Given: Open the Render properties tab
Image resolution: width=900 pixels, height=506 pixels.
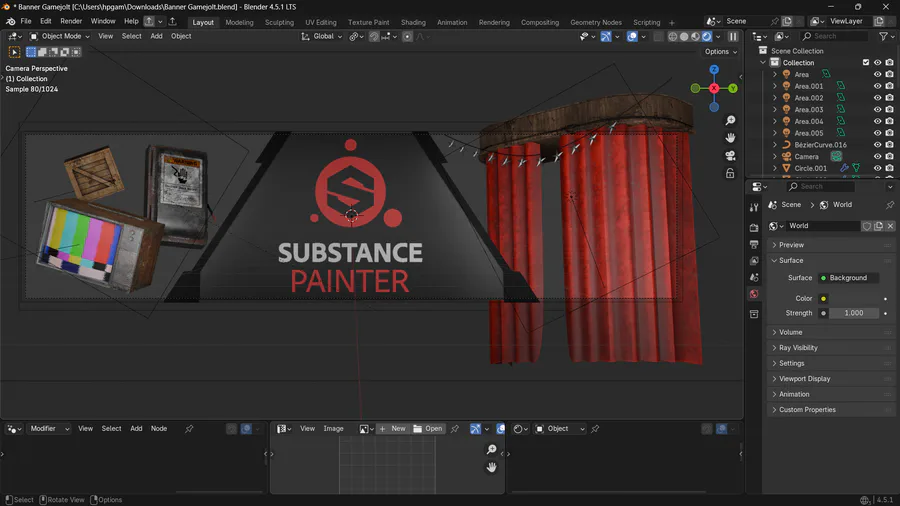Looking at the screenshot, I should coord(754,228).
